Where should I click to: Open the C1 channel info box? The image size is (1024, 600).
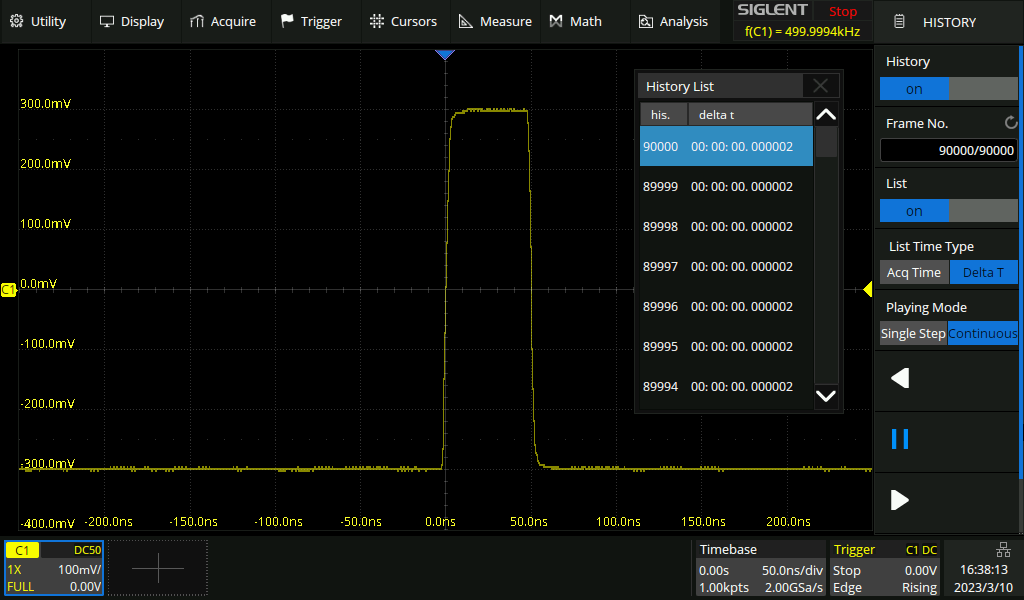(x=54, y=568)
